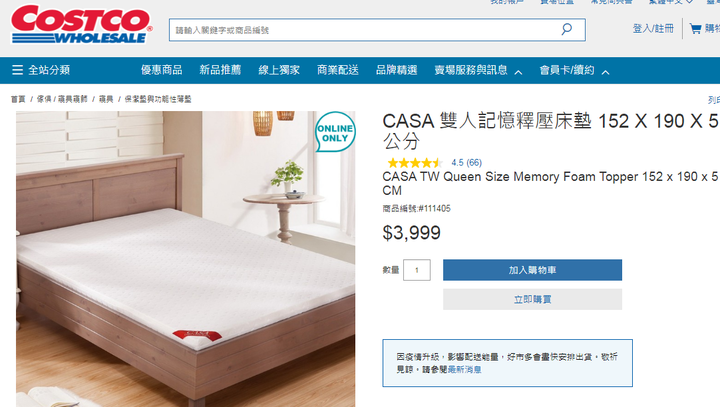The image size is (720, 407).
Task: Go to the 新品推薦 menu item
Action: (x=220, y=70)
